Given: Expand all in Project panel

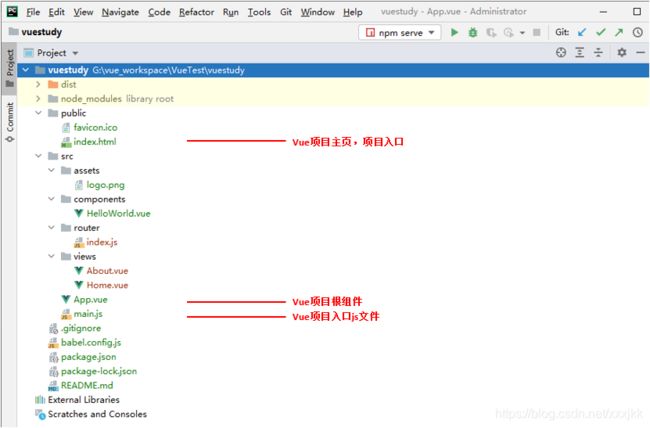Looking at the screenshot, I should pyautogui.click(x=580, y=52).
